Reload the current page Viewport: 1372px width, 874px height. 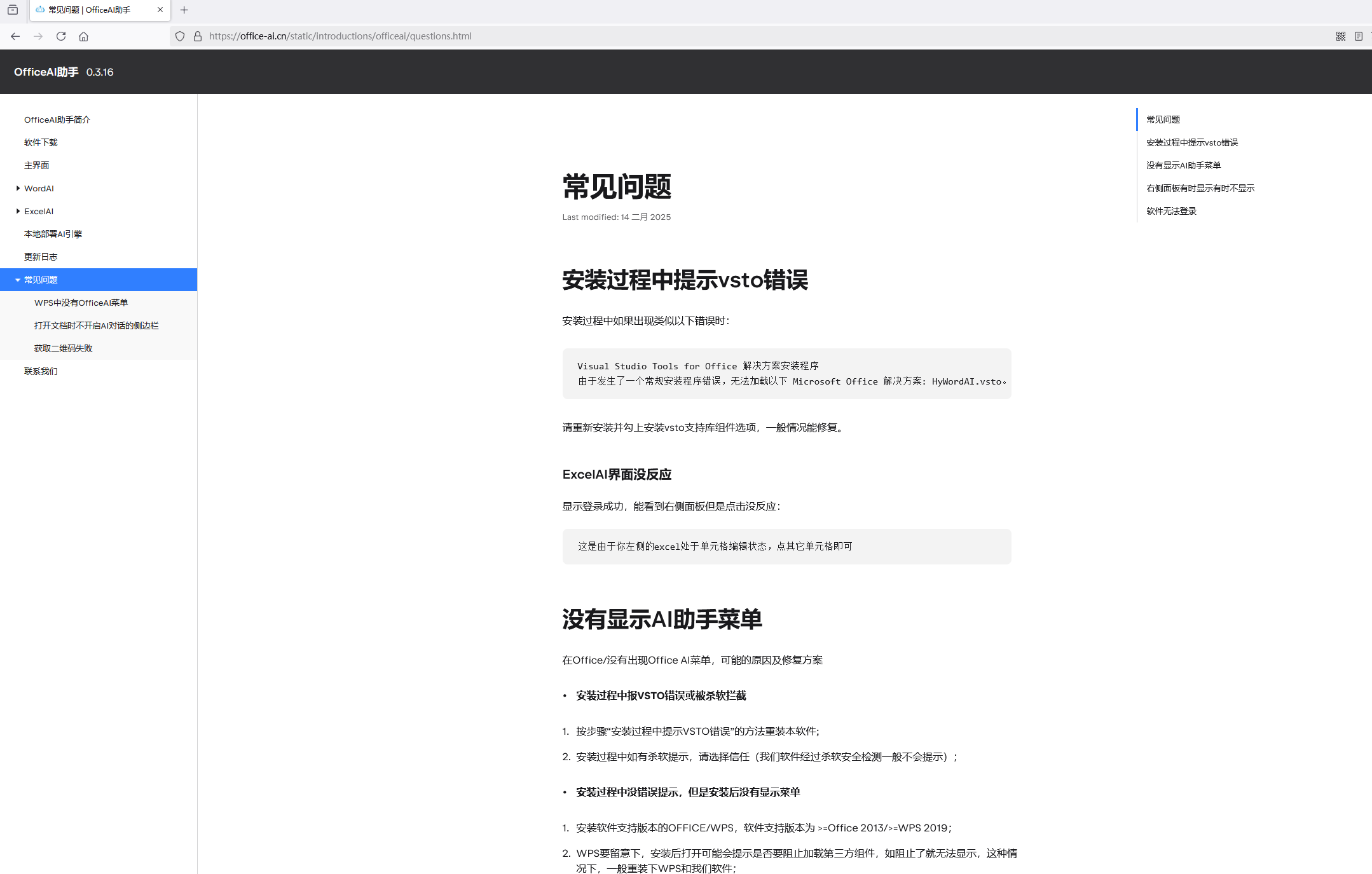(60, 36)
